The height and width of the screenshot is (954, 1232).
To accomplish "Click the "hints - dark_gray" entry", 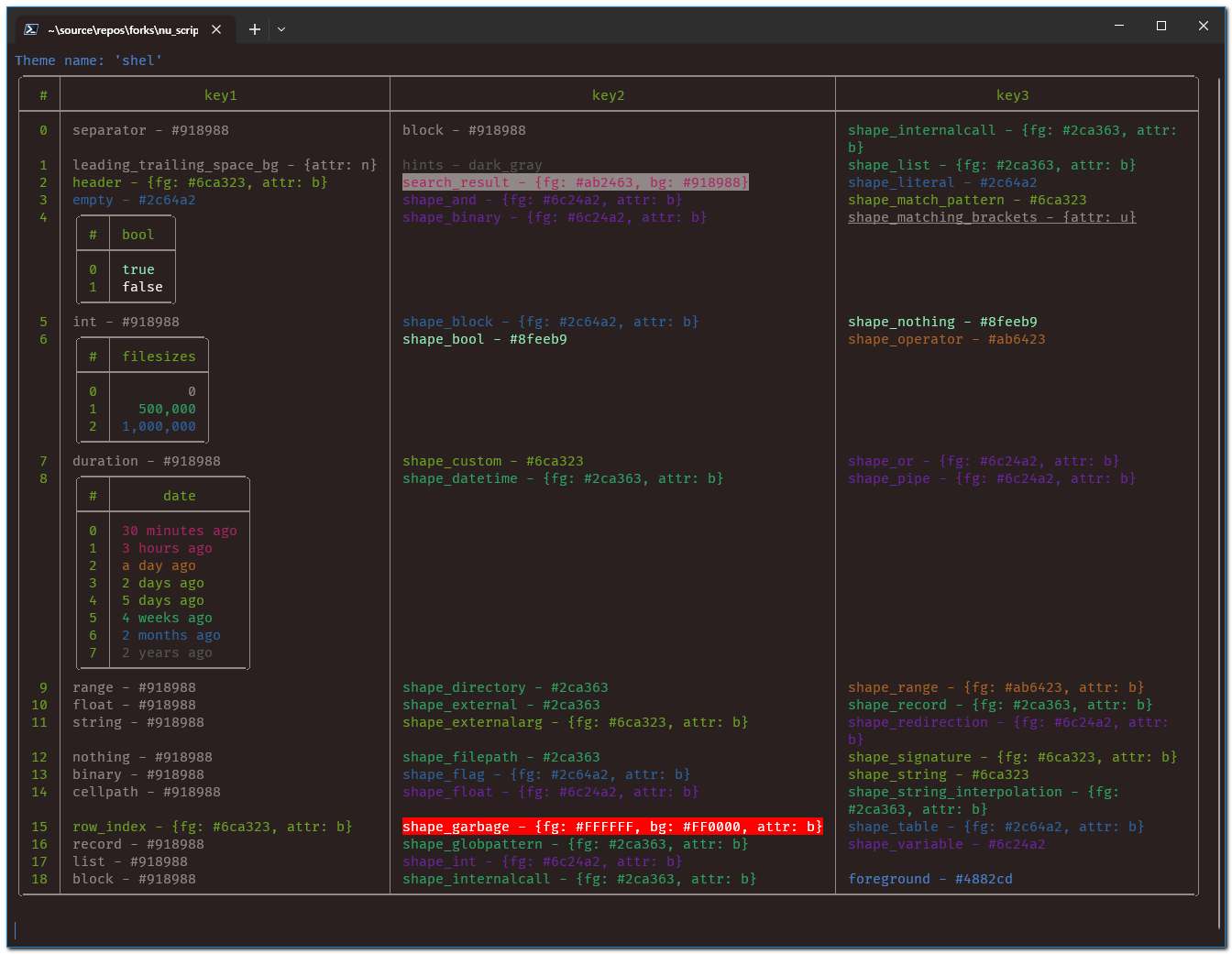I will [473, 165].
